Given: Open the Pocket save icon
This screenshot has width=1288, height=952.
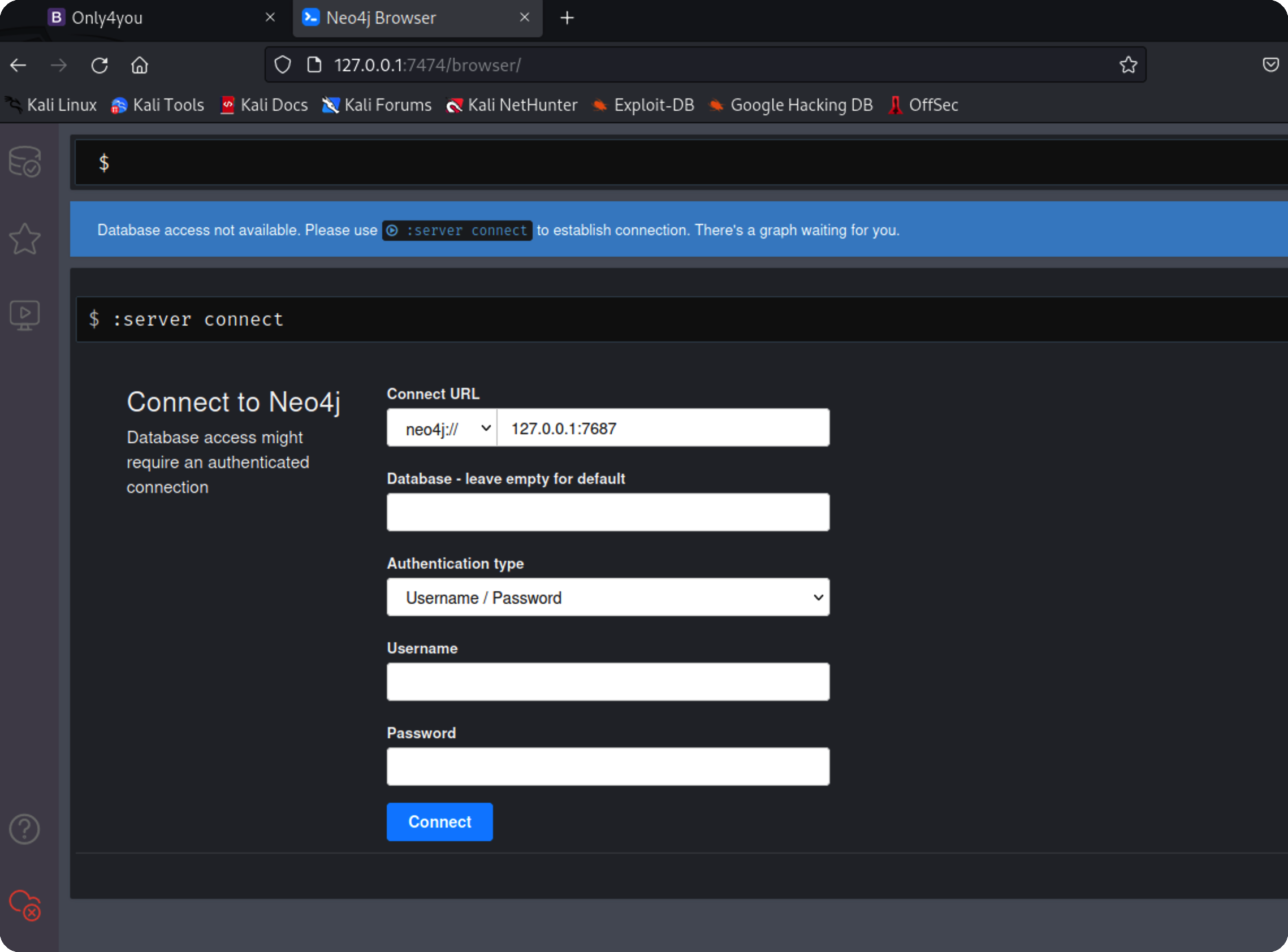Looking at the screenshot, I should [1270, 65].
